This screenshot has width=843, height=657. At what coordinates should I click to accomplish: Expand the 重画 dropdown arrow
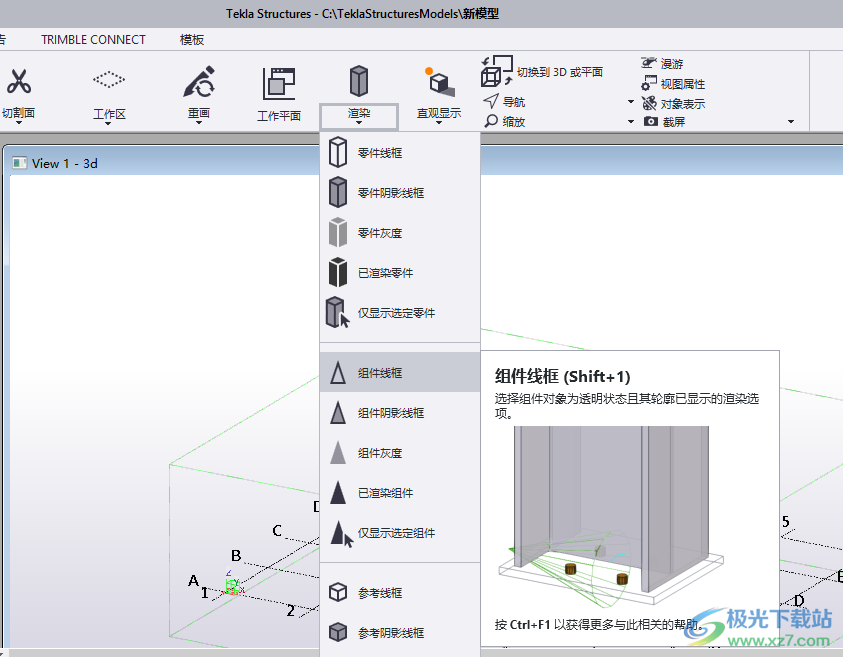(199, 123)
